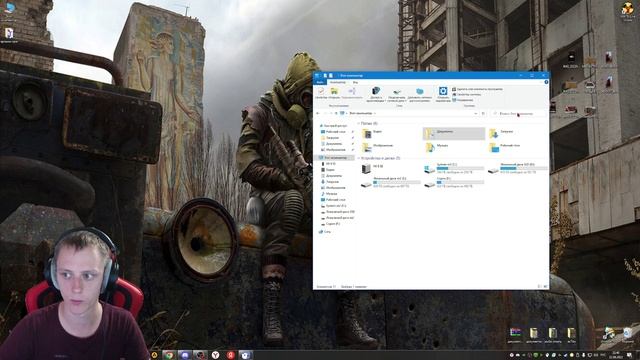
Task: Switch to the Компьютер ribbon tab
Action: point(338,82)
